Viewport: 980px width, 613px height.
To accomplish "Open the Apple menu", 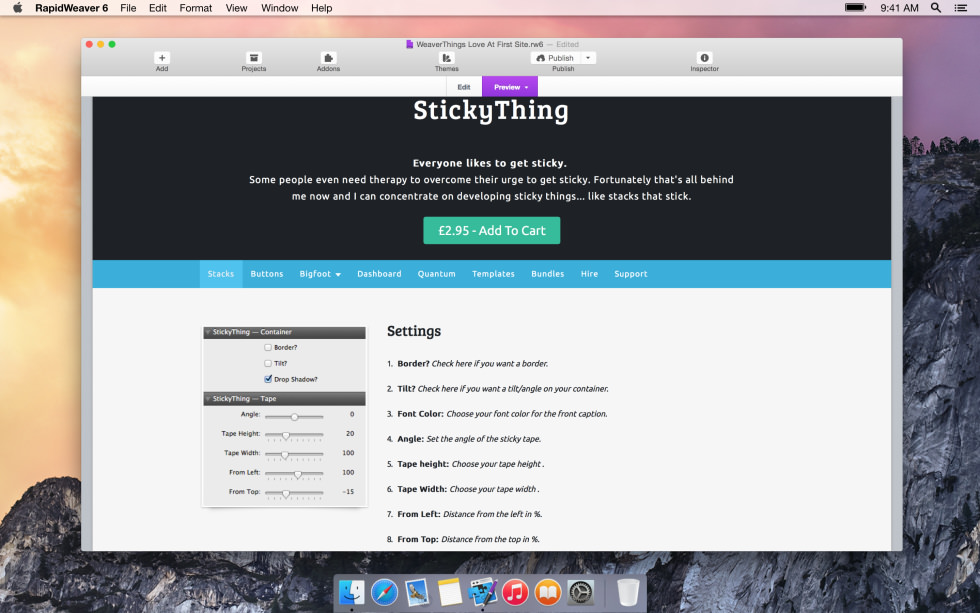I will coord(18,8).
